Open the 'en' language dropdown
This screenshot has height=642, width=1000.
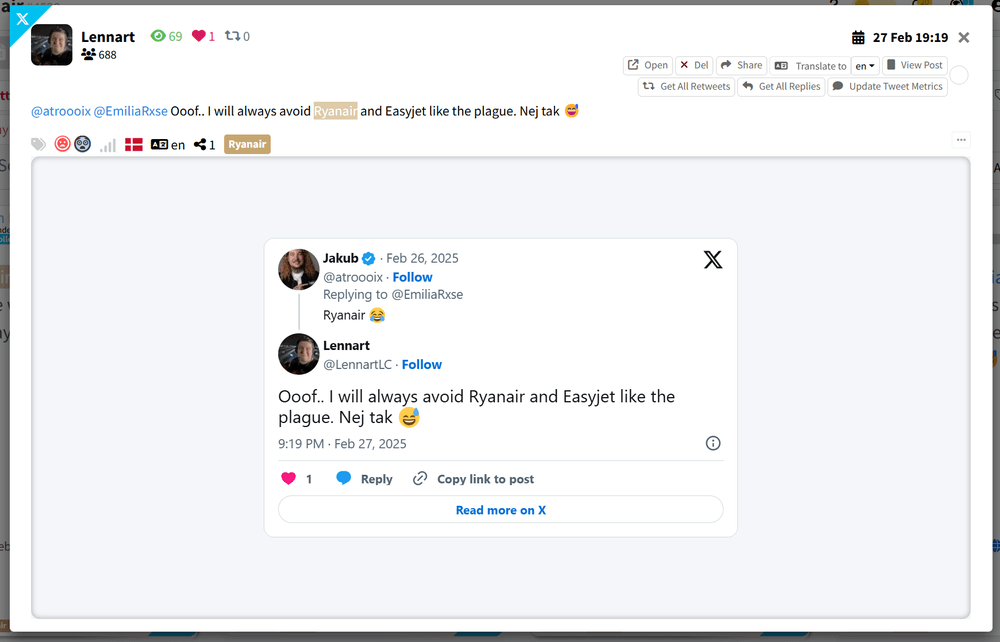(x=865, y=66)
